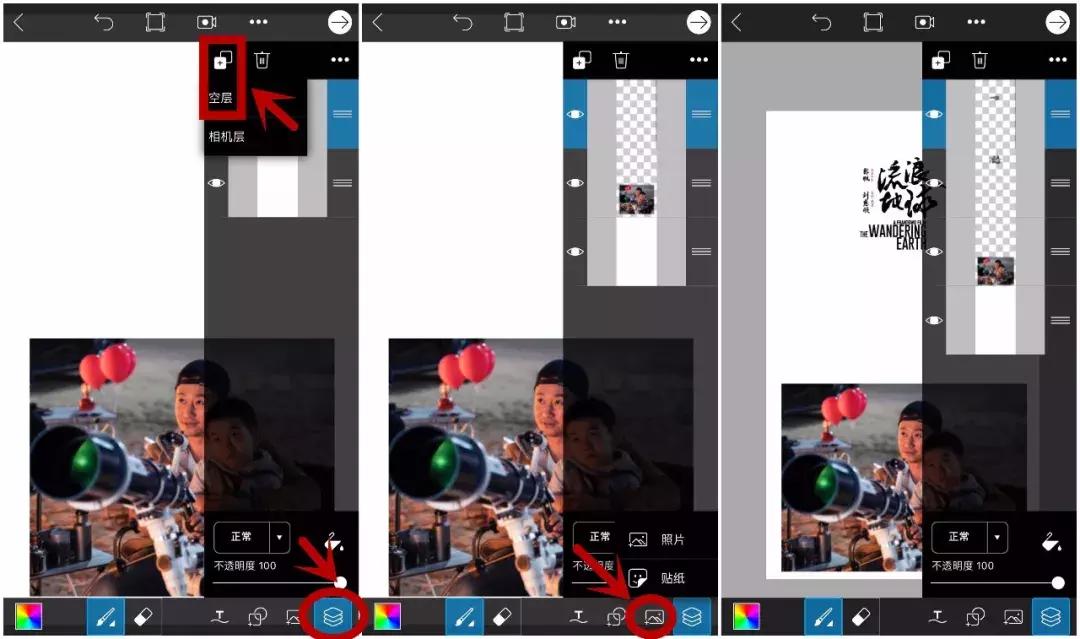Open canvas frame tool in right screenshot
Viewport: 1080px width, 639px height.
[873, 22]
